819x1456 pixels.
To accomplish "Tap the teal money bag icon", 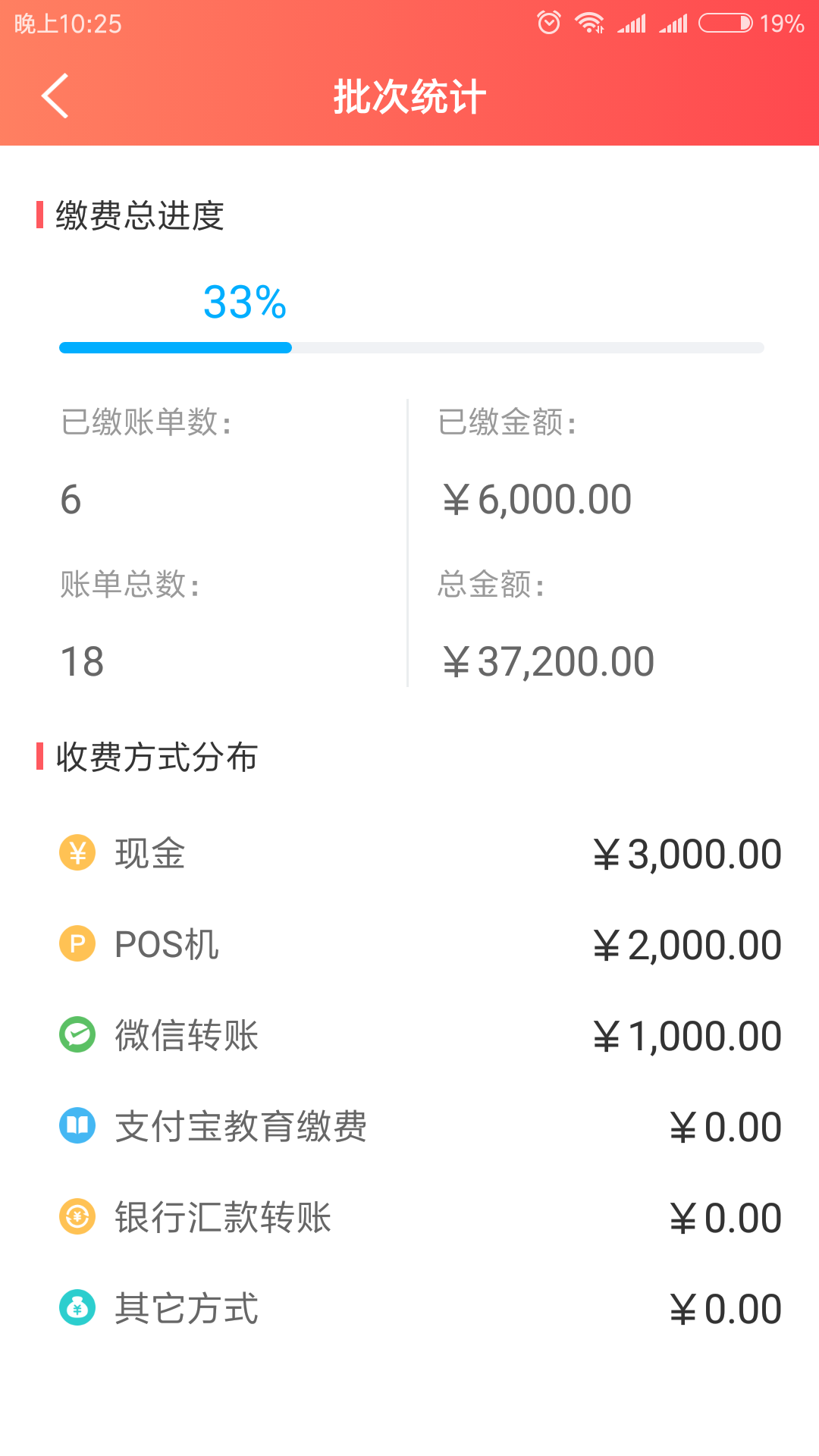I will click(77, 1308).
